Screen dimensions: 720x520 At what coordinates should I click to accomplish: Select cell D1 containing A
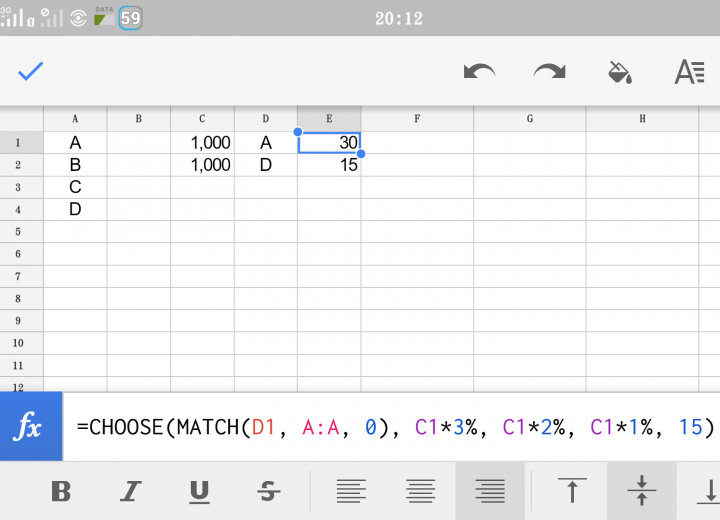pos(266,143)
